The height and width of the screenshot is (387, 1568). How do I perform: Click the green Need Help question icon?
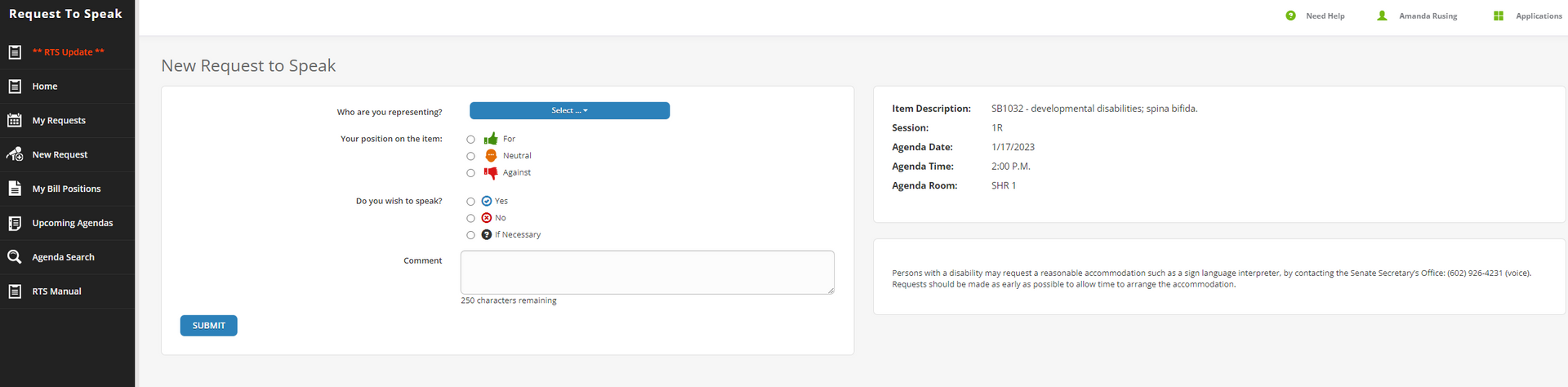click(1290, 16)
